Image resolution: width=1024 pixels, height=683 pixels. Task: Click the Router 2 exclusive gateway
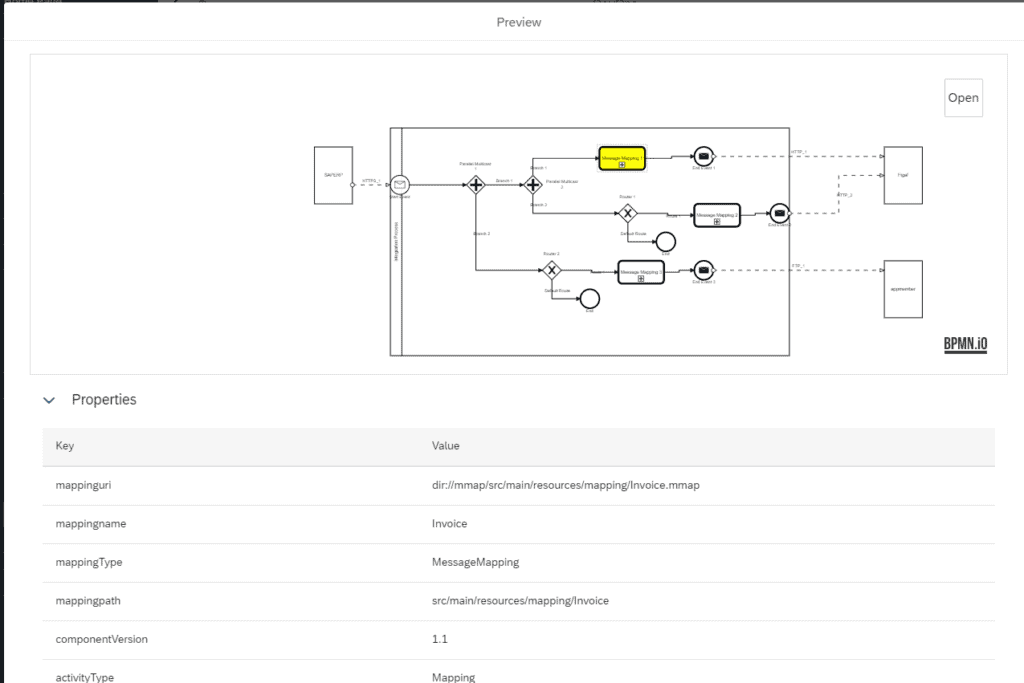552,270
